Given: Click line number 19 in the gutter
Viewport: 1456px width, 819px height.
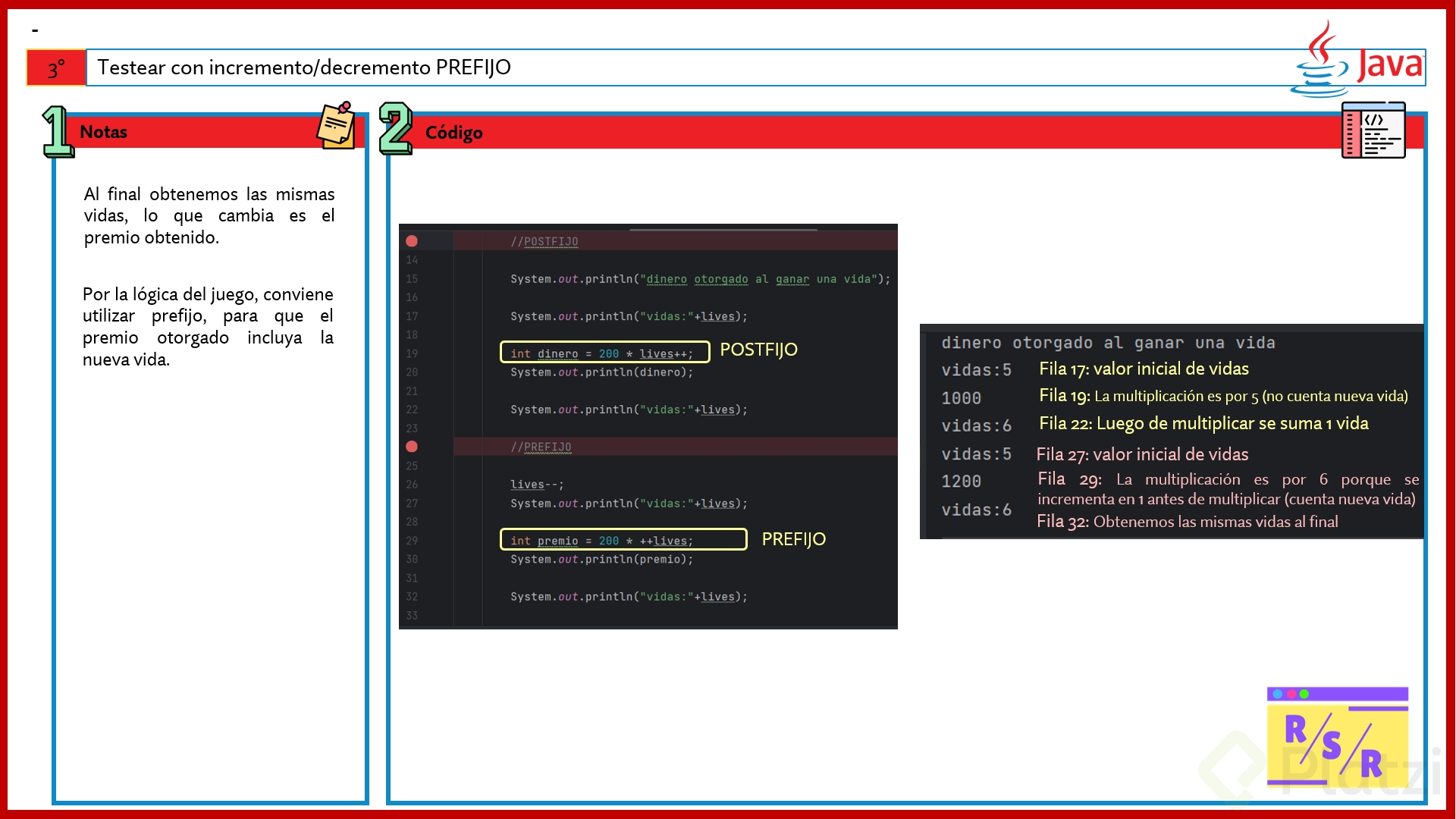Looking at the screenshot, I should 412,353.
